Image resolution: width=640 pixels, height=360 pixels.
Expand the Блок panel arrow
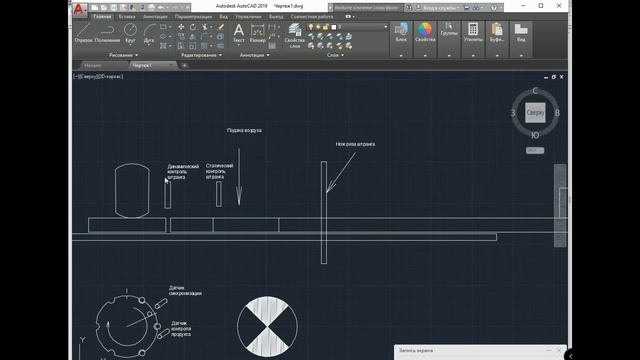click(x=401, y=55)
